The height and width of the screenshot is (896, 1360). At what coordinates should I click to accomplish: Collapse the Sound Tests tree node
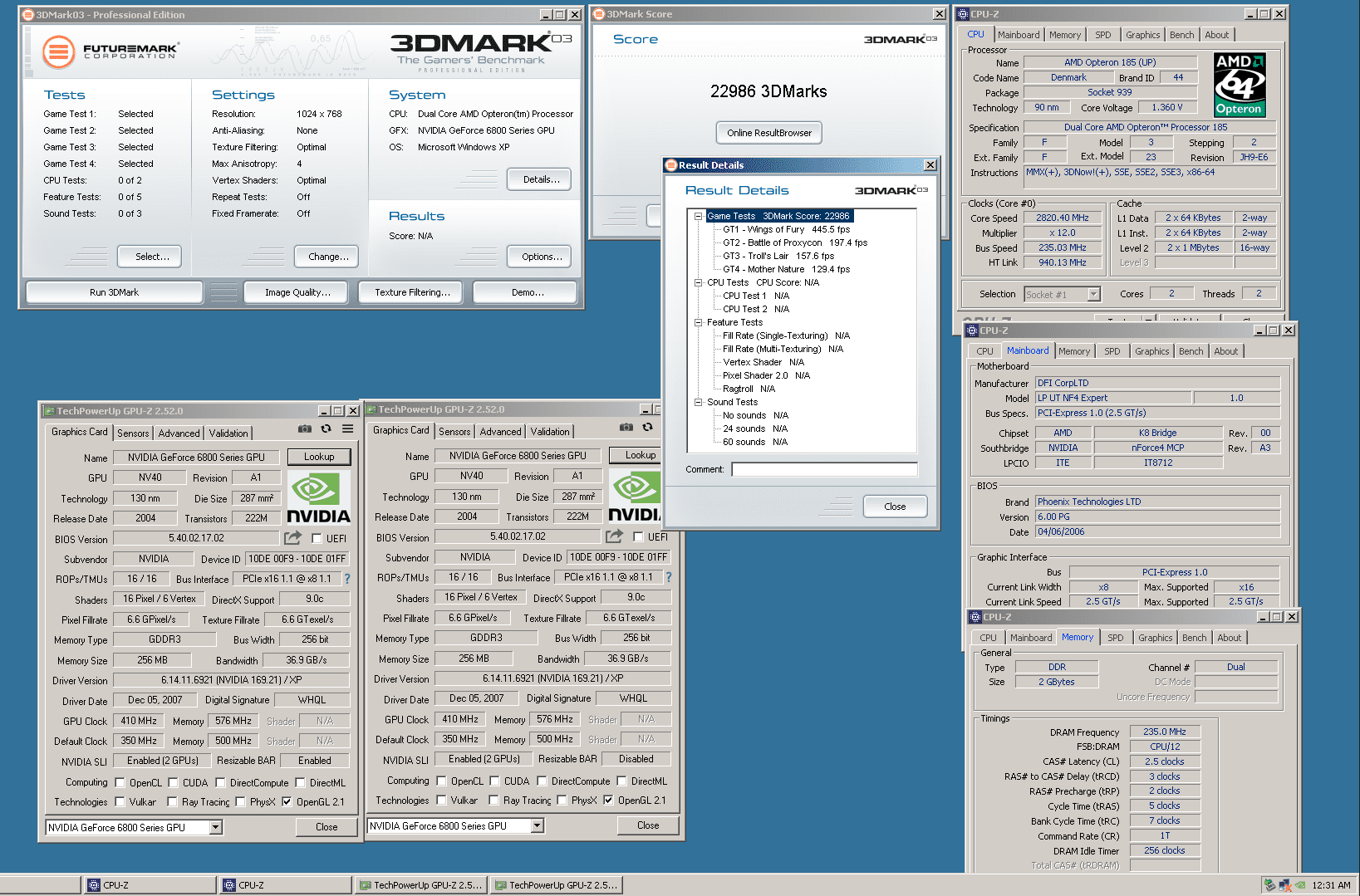(699, 402)
